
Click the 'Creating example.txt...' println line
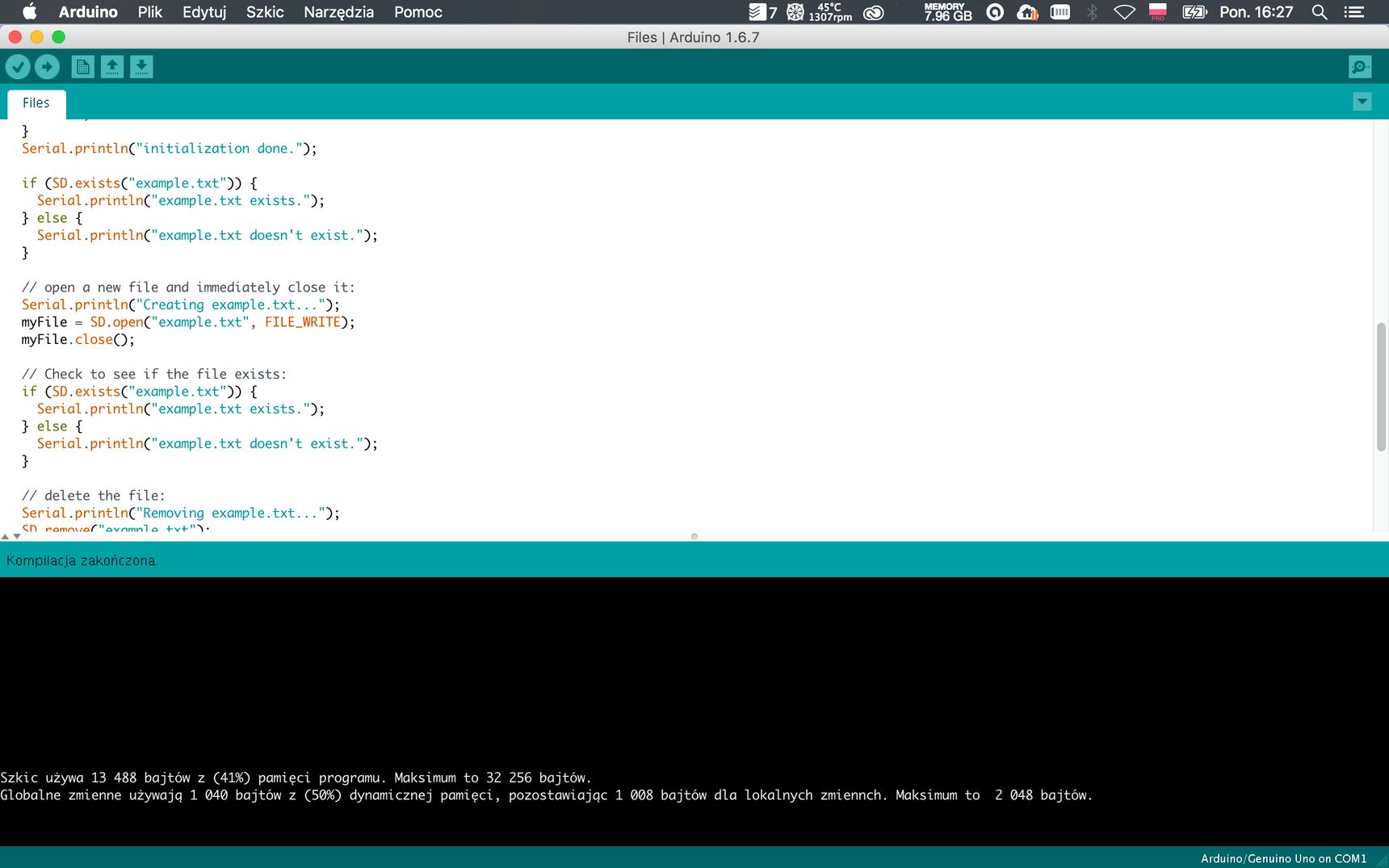[181, 304]
